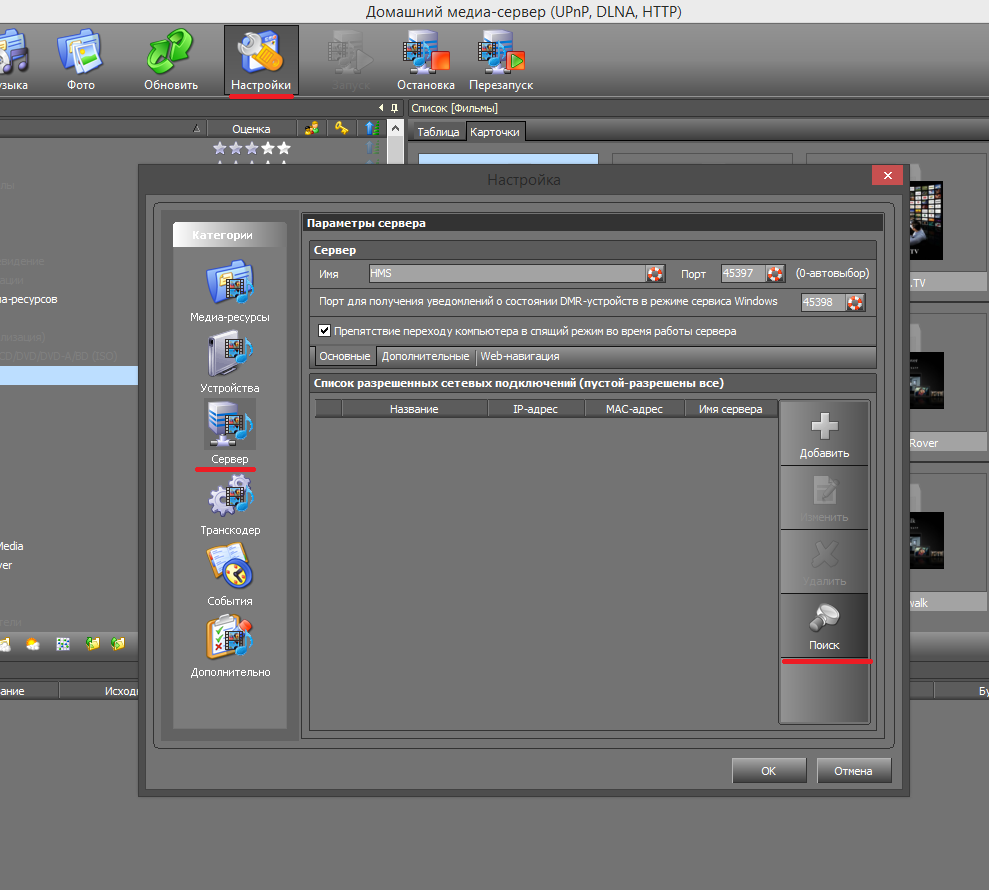The width and height of the screenshot is (989, 890).
Task: Switch to the Web-навигация tab
Action: tap(519, 356)
